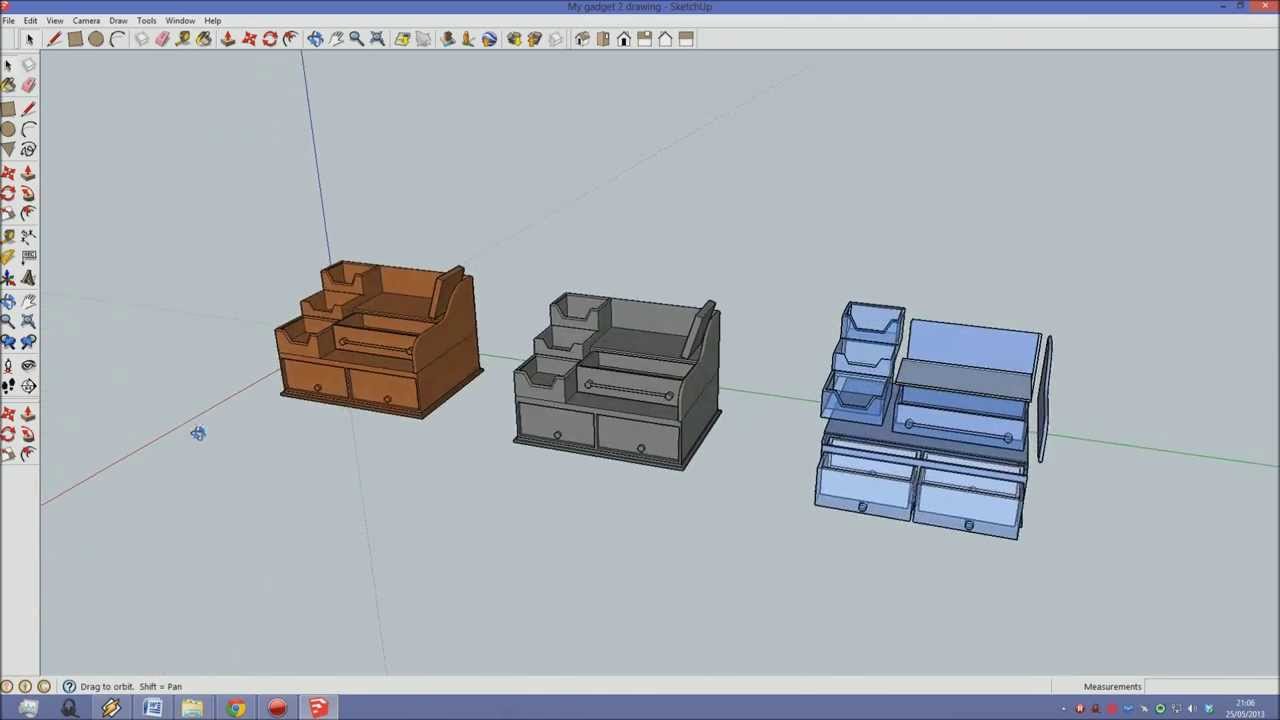This screenshot has height=720, width=1280.
Task: Select the Dimension tool in left palette
Action: 29,236
